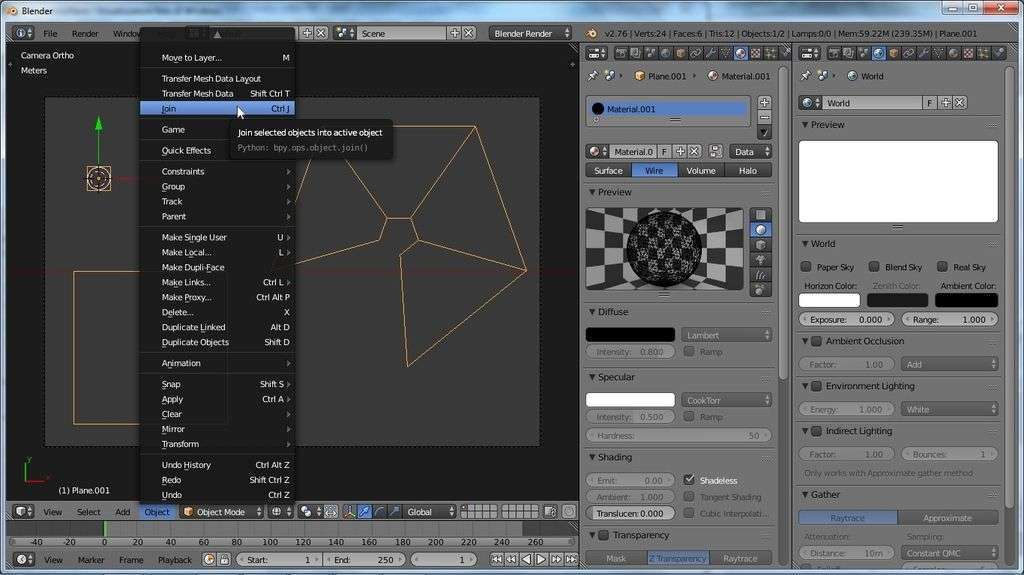Select the cube preview type icon
Viewport: 1024px width, 575px height.
coord(761,245)
